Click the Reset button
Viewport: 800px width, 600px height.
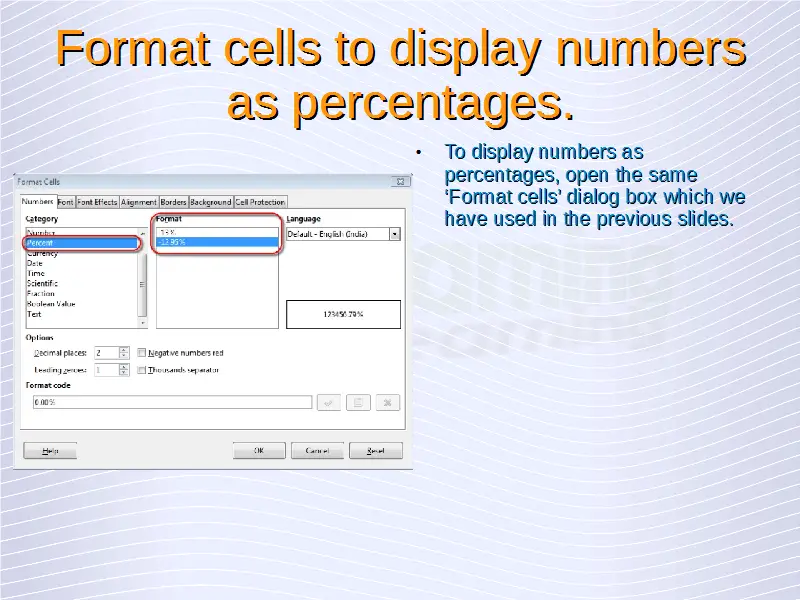375,451
